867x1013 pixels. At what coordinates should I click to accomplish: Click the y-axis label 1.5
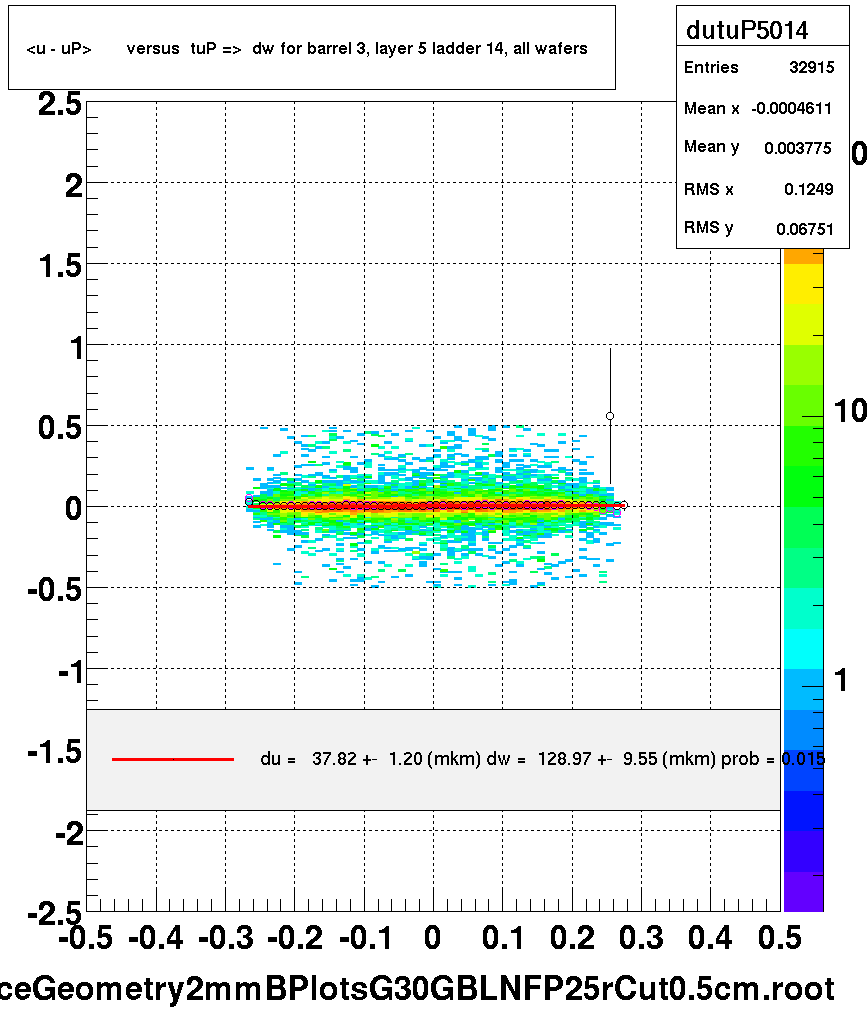pyautogui.click(x=60, y=266)
